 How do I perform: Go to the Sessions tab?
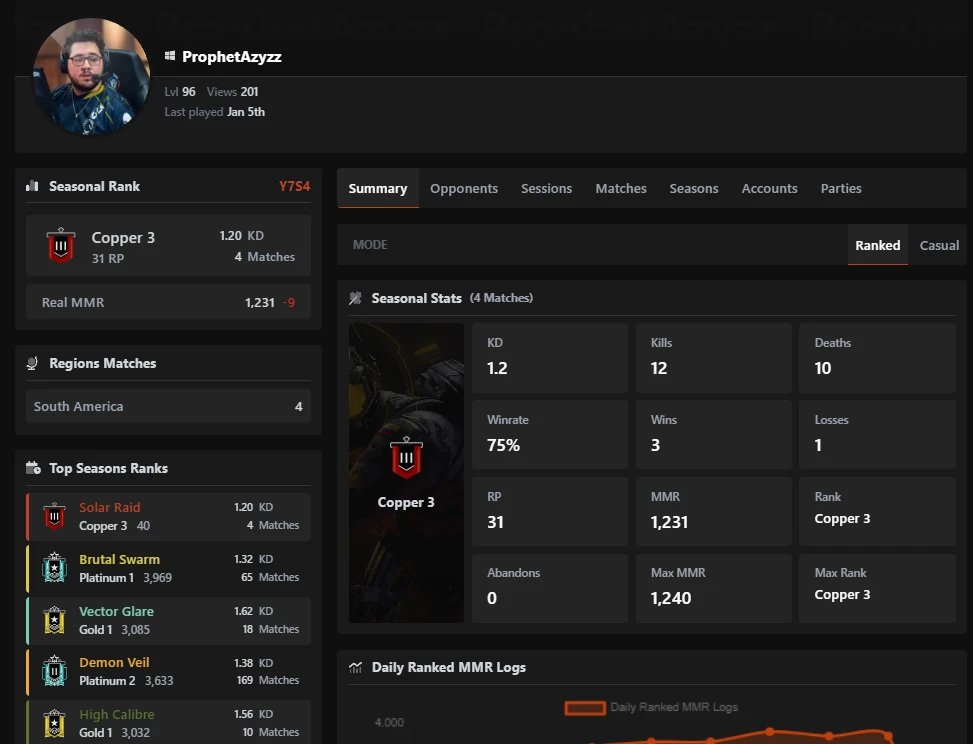[546, 188]
